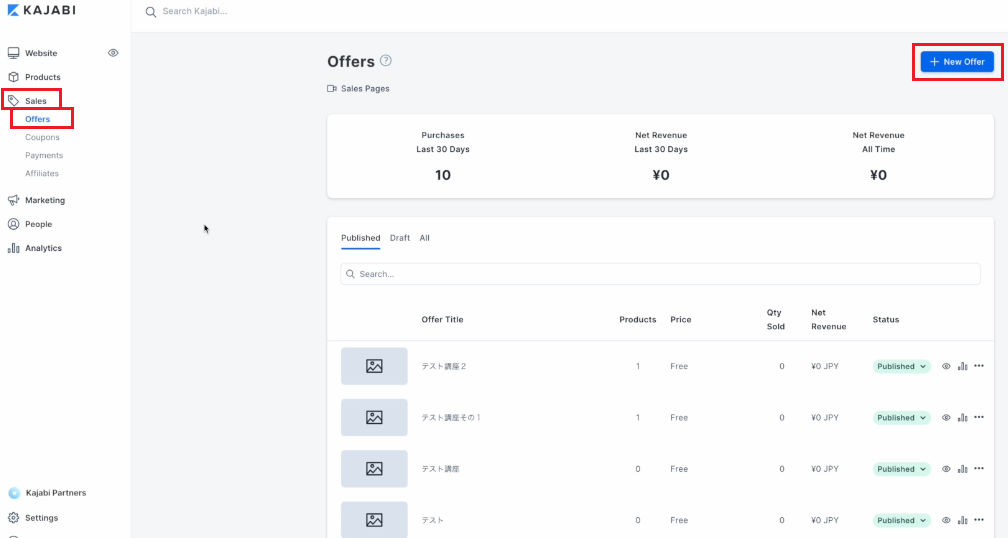Toggle the Website preview eye icon
This screenshot has width=1008, height=538.
coord(113,53)
